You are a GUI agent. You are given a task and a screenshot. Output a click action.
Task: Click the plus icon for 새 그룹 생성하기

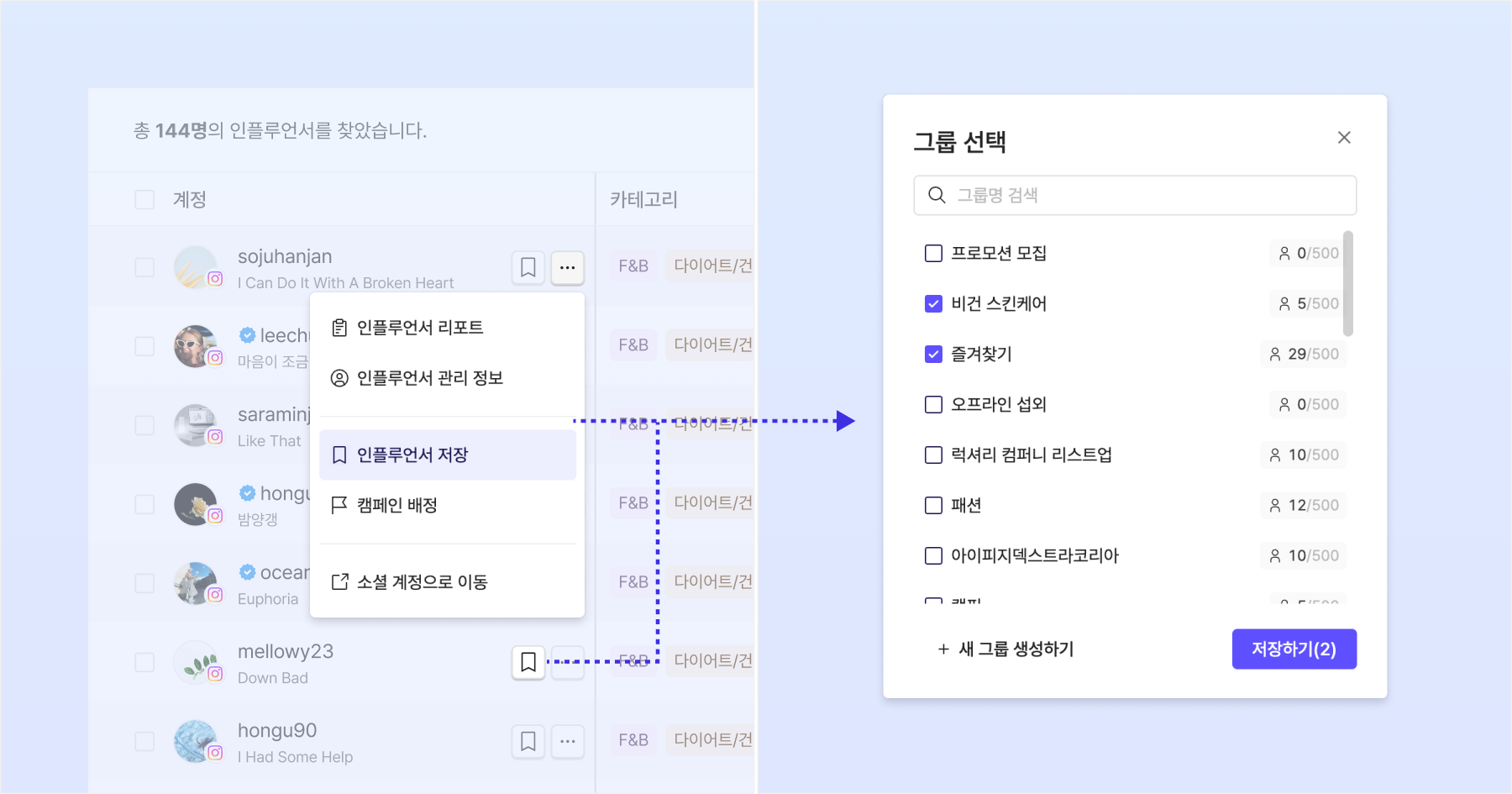[x=943, y=649]
